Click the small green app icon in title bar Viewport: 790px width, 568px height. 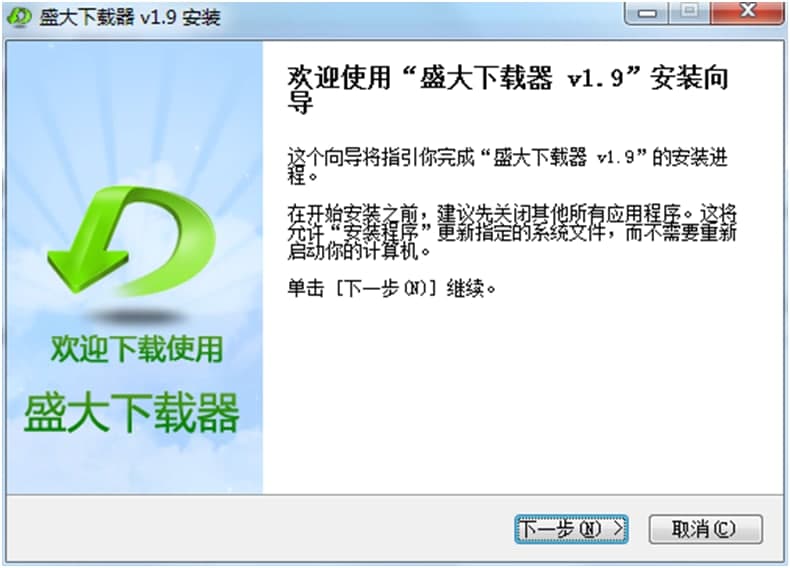[x=19, y=17]
